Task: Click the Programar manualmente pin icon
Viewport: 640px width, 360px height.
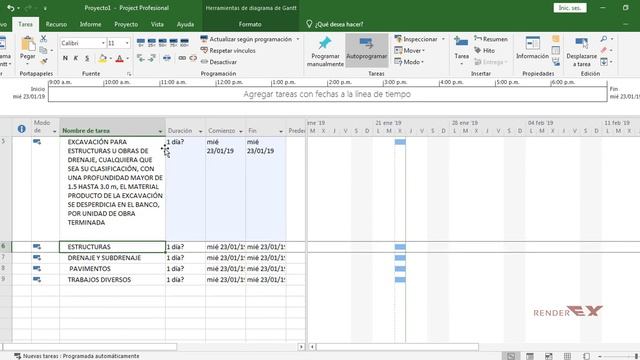Action: point(325,43)
